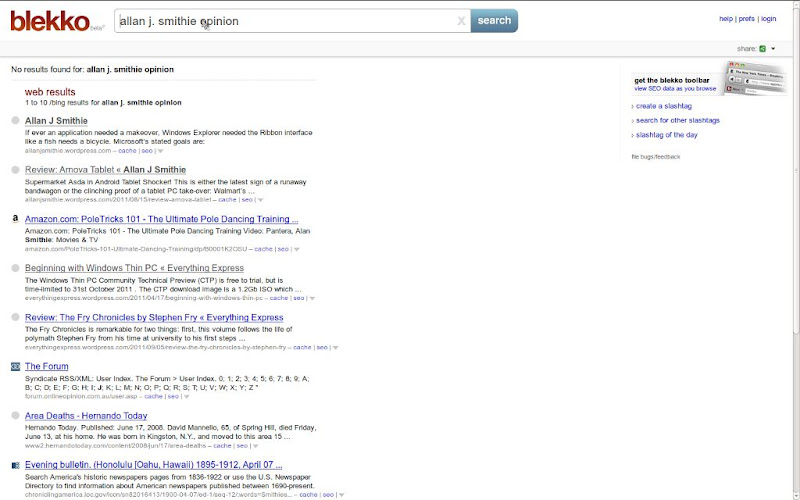Open 'Evening bulletin. (Honolulu' result title

click(x=154, y=465)
